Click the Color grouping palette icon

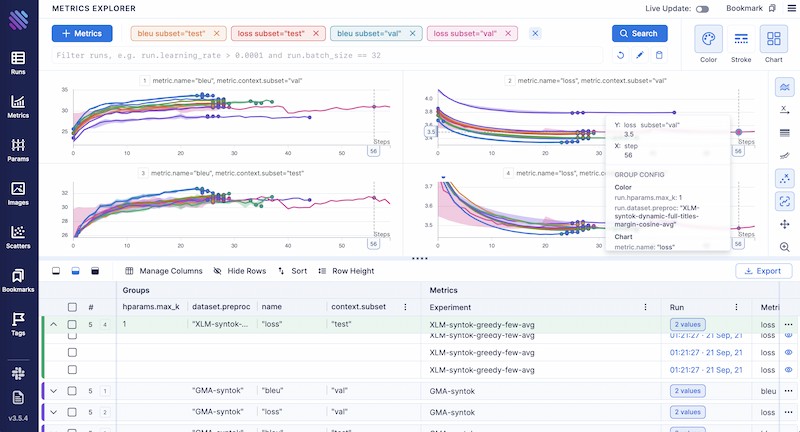[708, 44]
